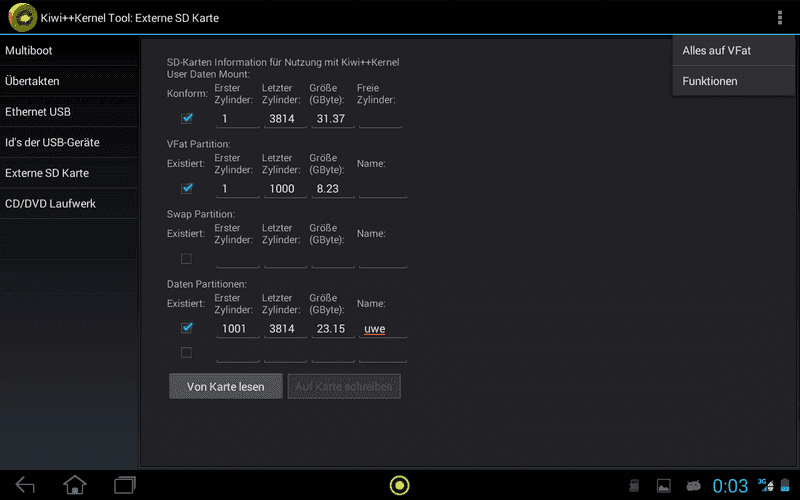800x500 pixels.
Task: Tap the Android debug notification icon
Action: [x=693, y=485]
